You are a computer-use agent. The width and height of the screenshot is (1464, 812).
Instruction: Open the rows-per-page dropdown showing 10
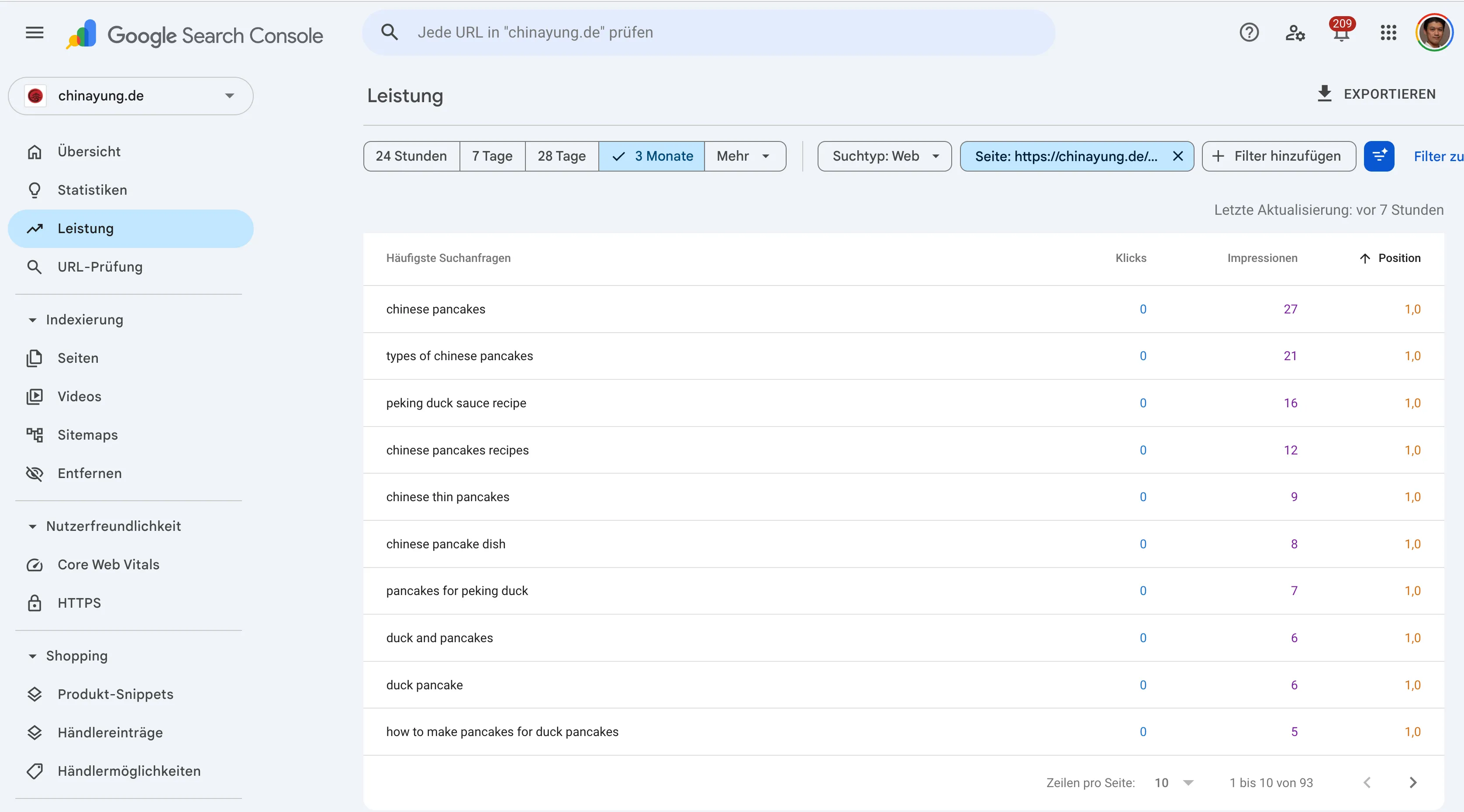1174,783
